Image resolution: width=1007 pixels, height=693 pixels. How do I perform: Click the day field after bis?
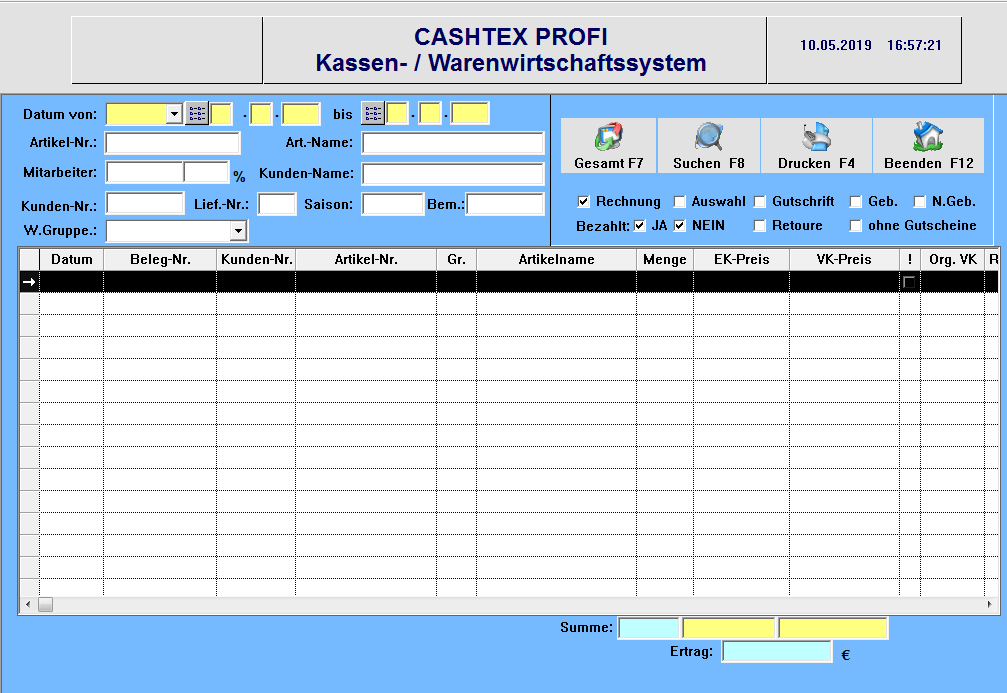398,114
